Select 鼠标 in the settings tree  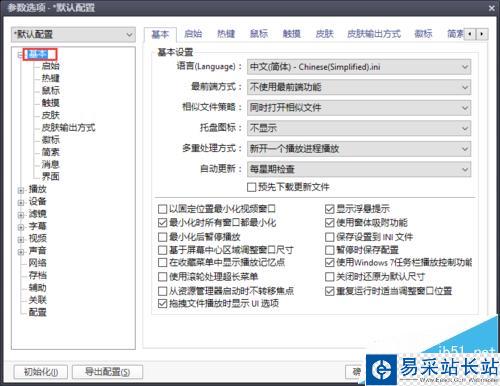(x=50, y=91)
